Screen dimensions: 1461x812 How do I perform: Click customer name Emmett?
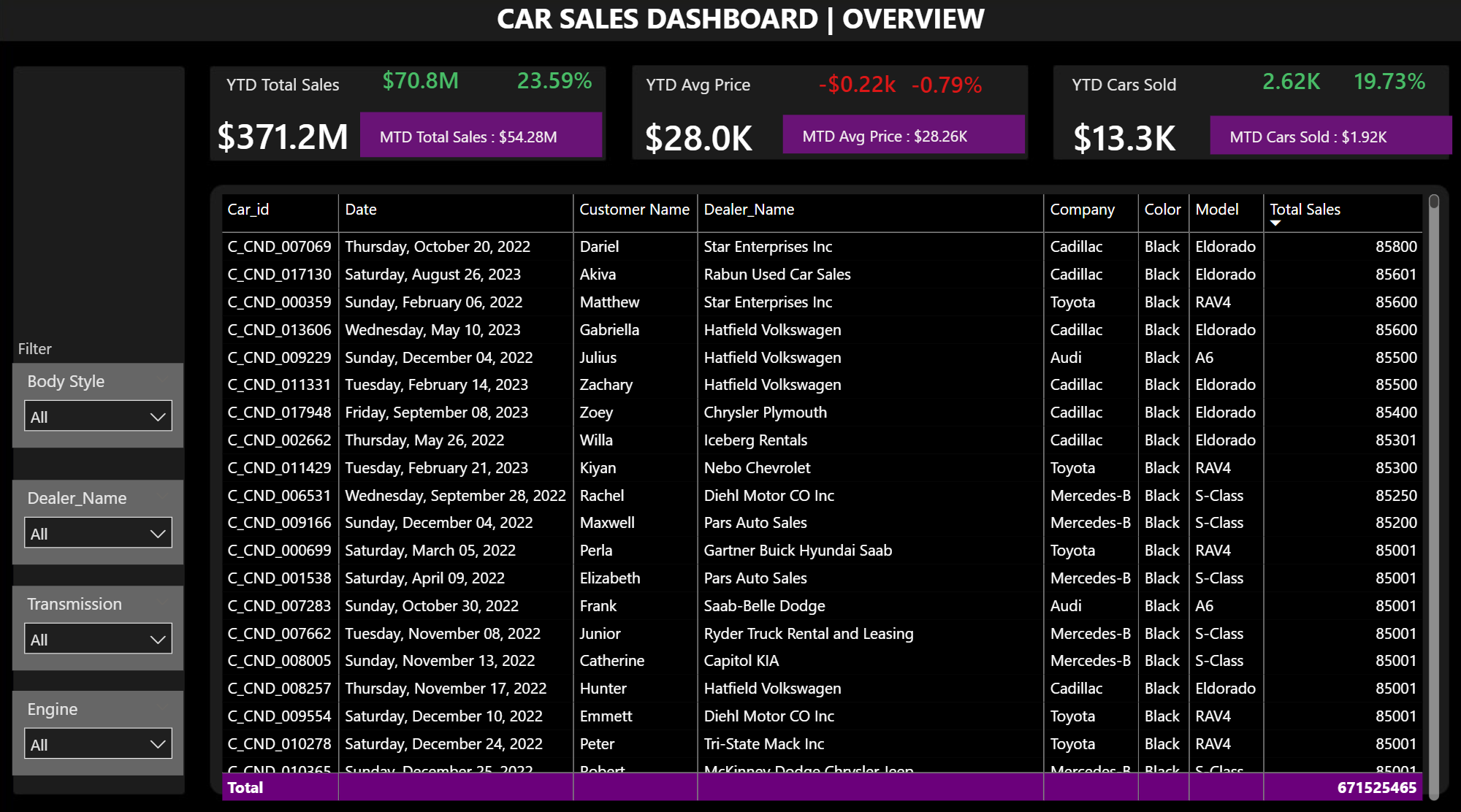(x=606, y=716)
